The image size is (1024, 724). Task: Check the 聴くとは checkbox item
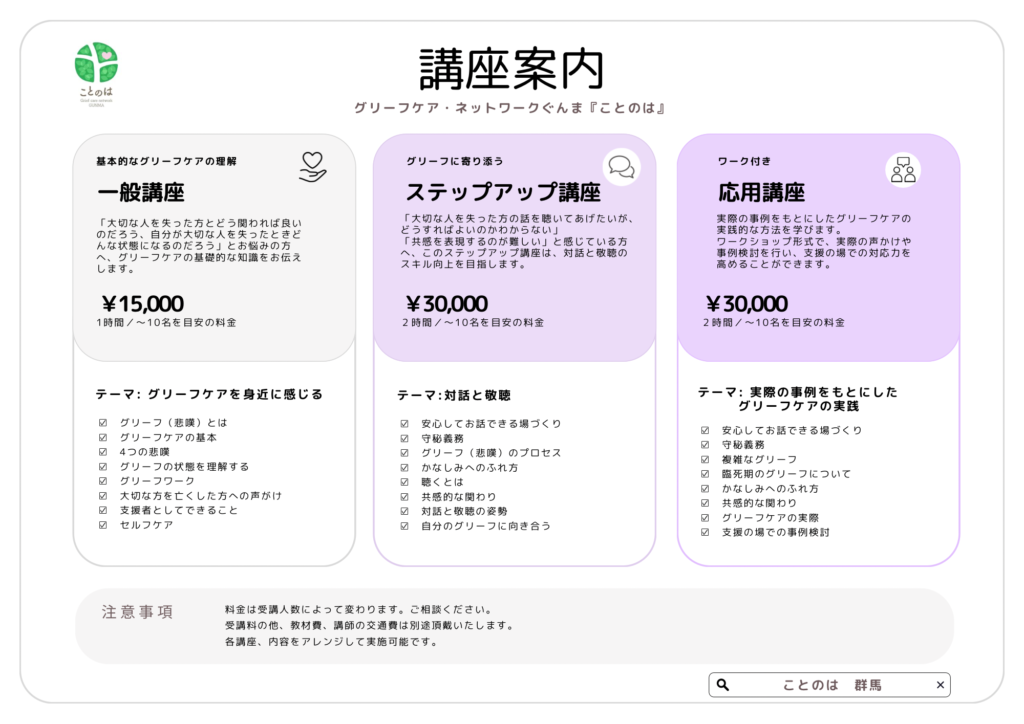[405, 482]
